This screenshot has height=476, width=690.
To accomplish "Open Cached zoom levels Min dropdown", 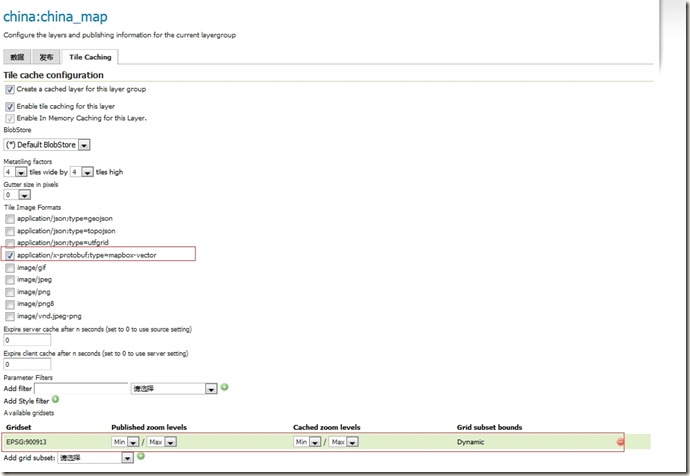I will click(307, 442).
